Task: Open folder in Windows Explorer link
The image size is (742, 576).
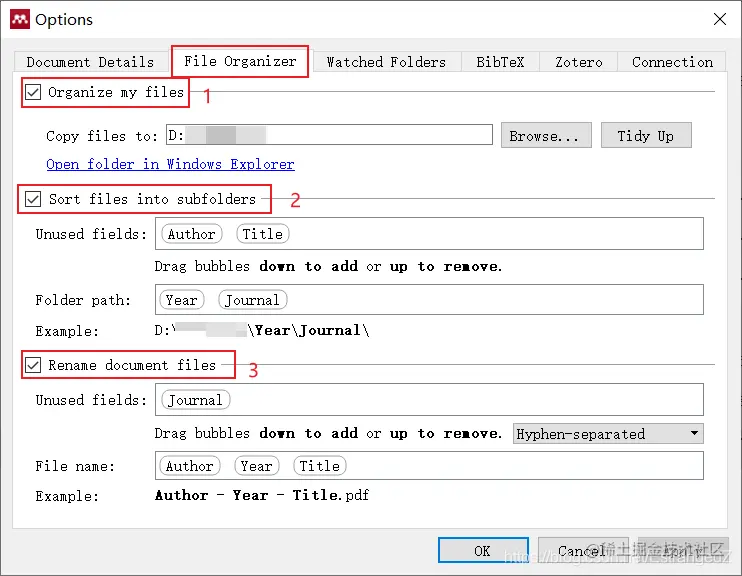Action: coord(170,164)
